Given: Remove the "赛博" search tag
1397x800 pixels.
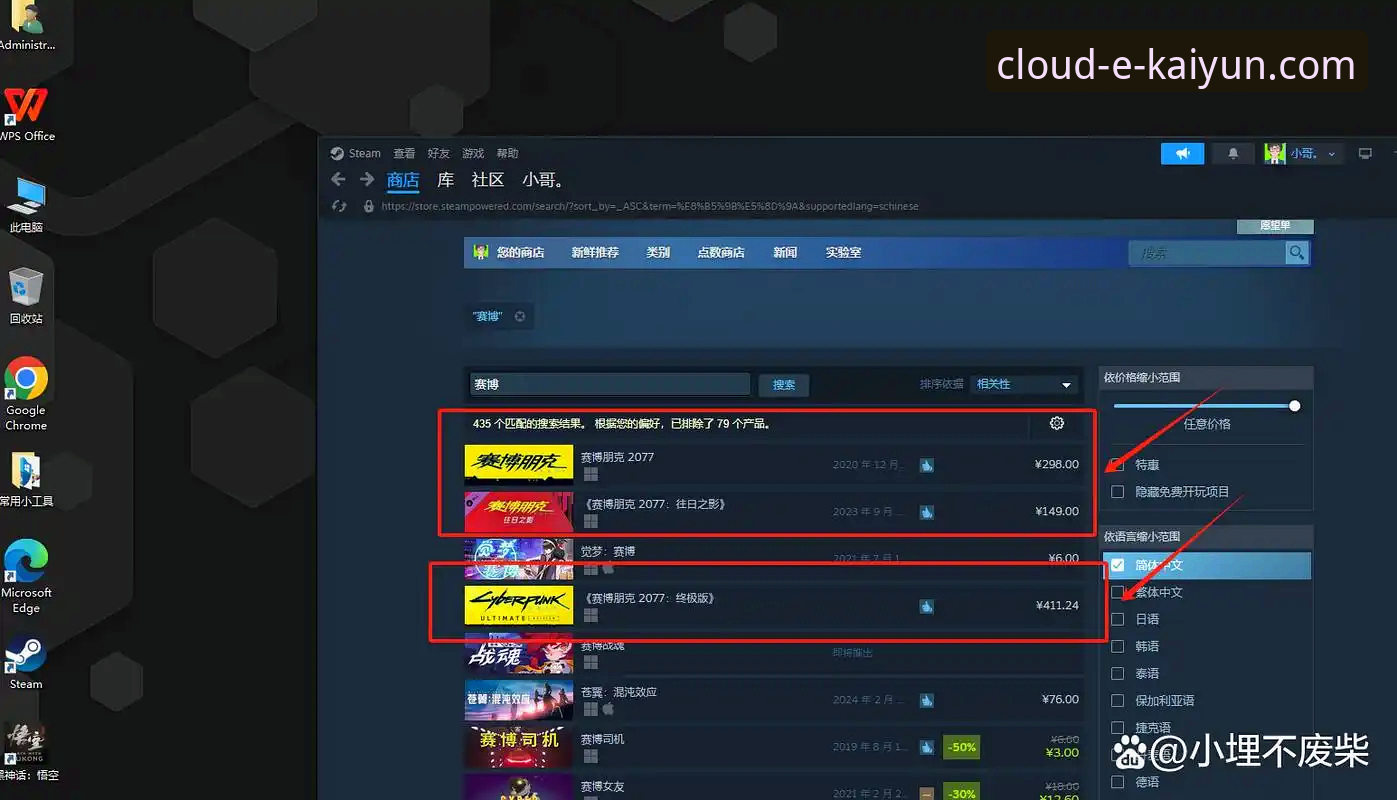Looking at the screenshot, I should point(520,316).
